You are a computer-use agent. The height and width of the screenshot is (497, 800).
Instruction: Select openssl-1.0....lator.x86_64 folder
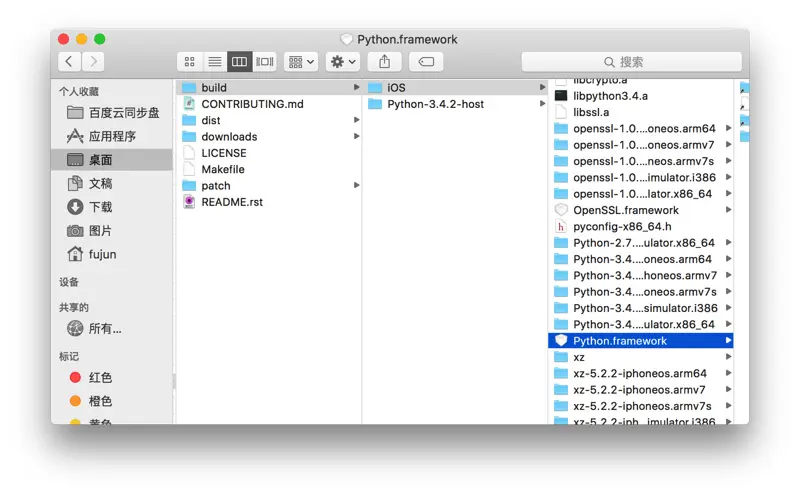pos(641,194)
